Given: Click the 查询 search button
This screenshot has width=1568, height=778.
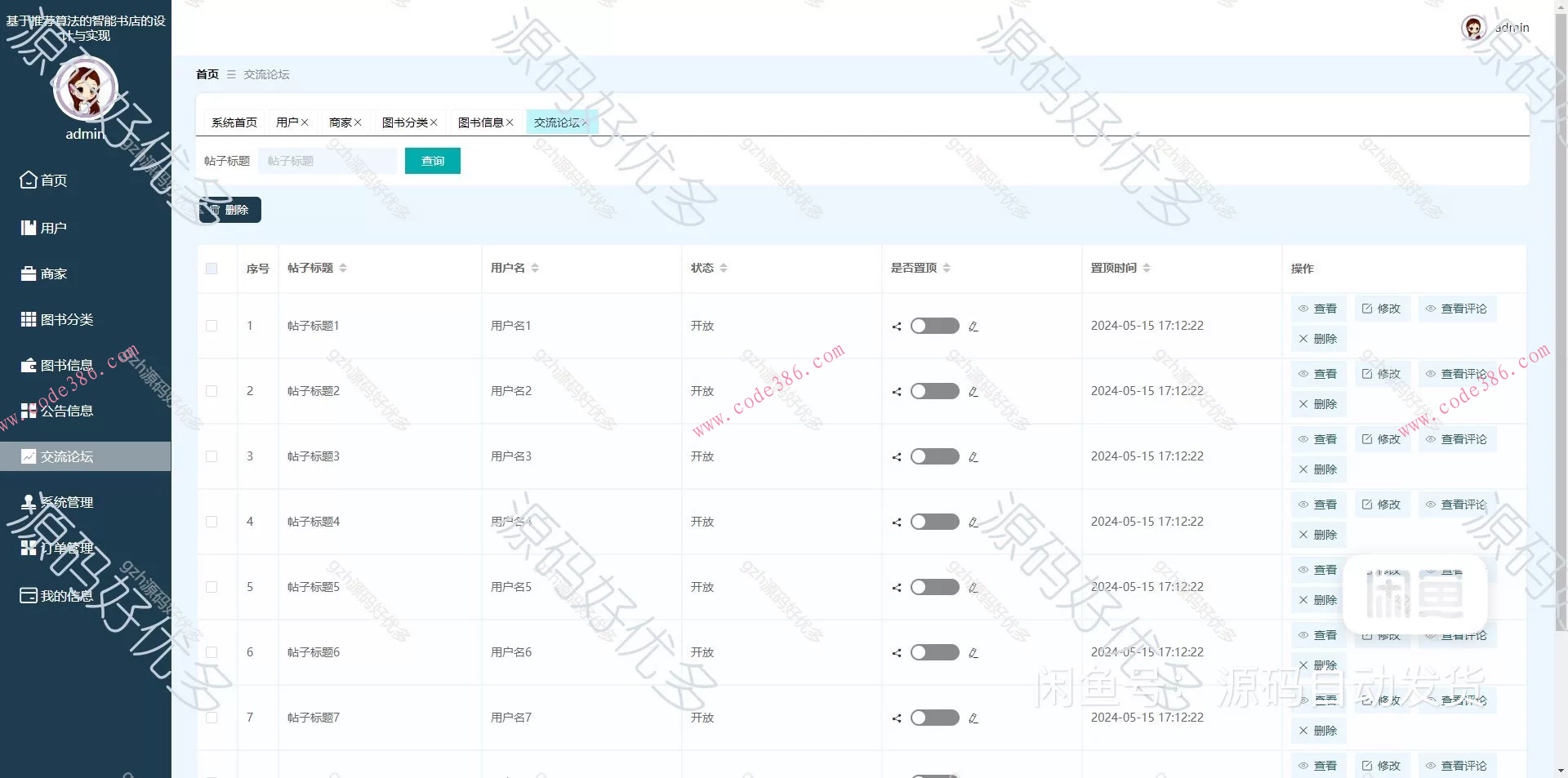Looking at the screenshot, I should [433, 161].
